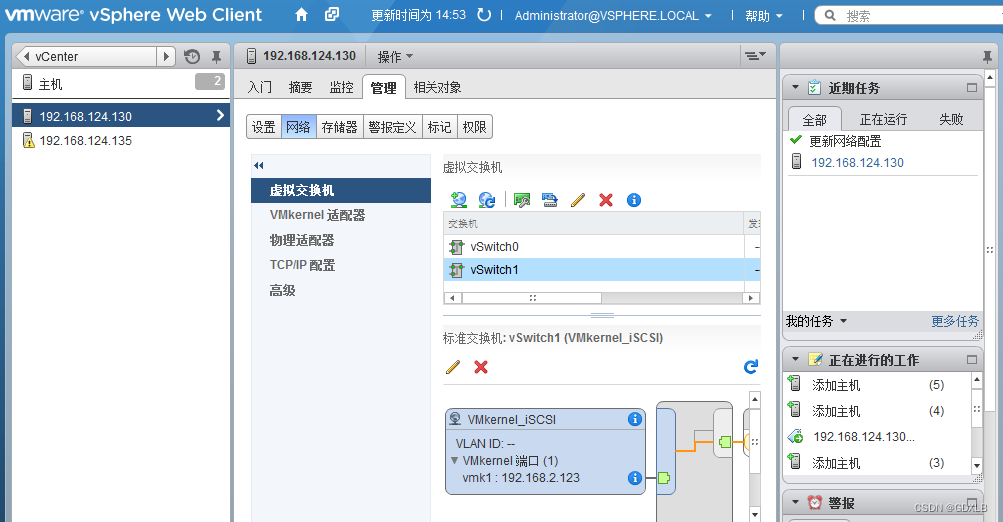The image size is (1003, 522).
Task: Click the red X remove icon under 标准交换机 vSwitch1
Action: coord(481,367)
